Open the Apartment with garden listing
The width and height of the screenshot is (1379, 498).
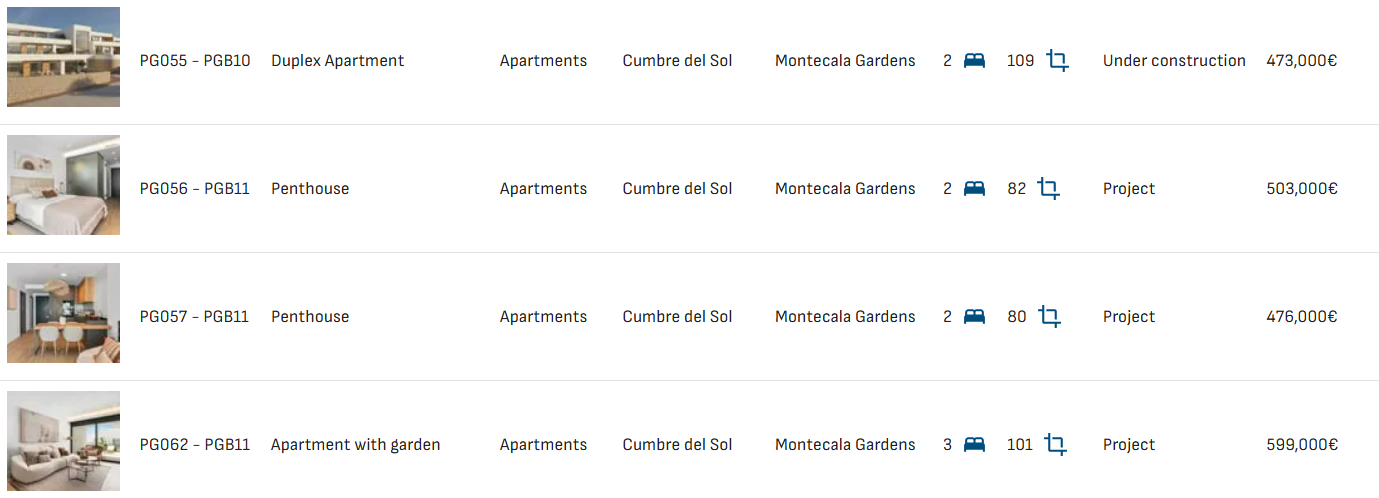(355, 445)
